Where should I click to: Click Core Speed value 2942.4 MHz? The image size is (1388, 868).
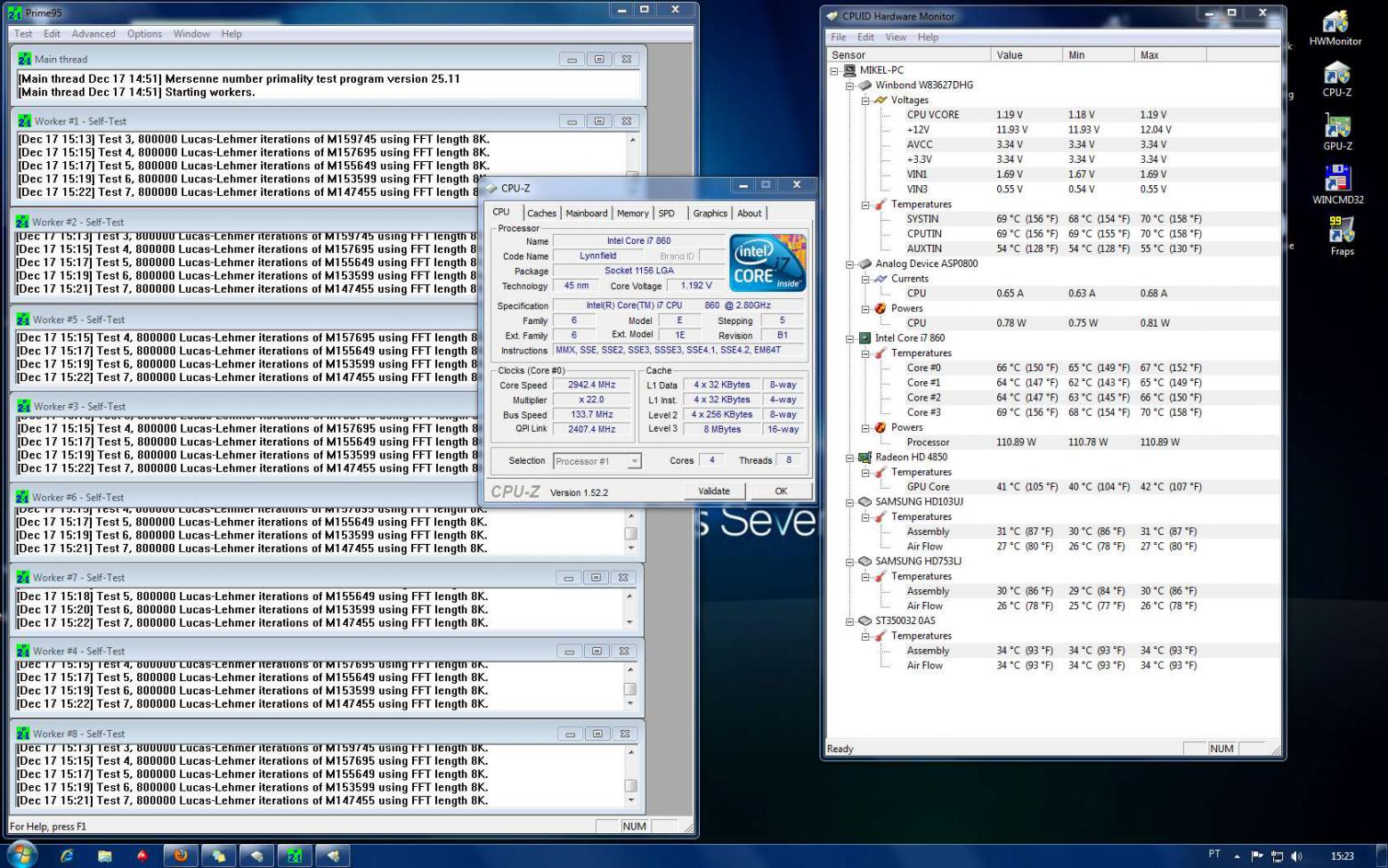(592, 385)
